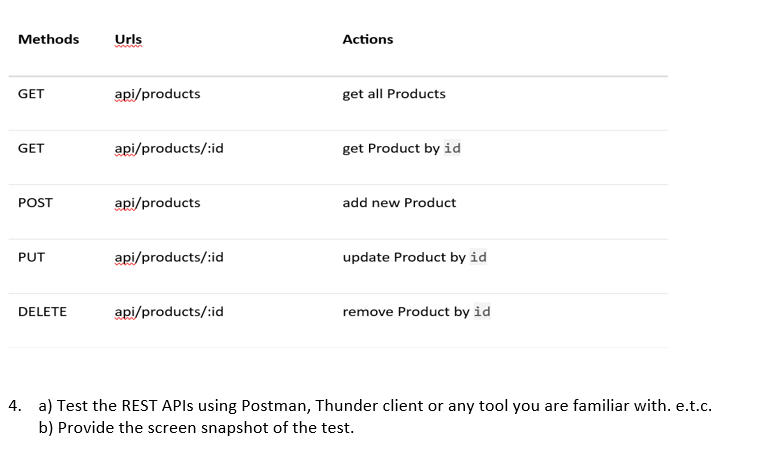The height and width of the screenshot is (471, 757).
Task: Click the DELETE method cell
Action: click(42, 312)
